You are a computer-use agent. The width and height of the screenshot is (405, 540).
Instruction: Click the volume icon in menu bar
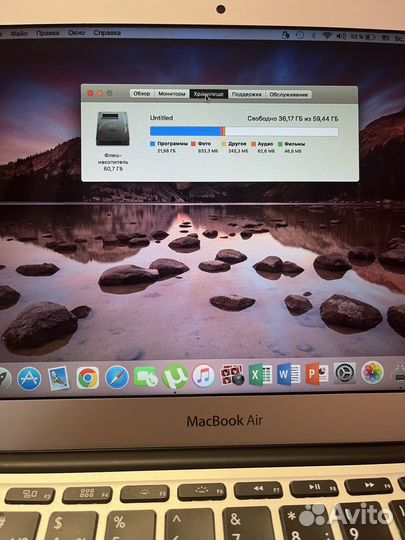tap(341, 36)
